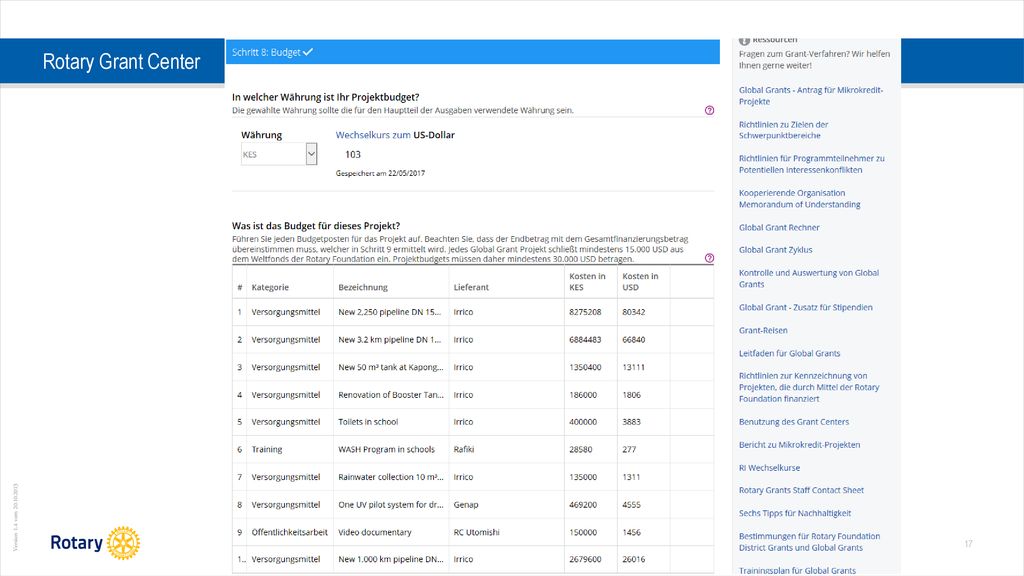Open the Währung dropdown showing KES
The height and width of the screenshot is (576, 1024).
[x=279, y=154]
